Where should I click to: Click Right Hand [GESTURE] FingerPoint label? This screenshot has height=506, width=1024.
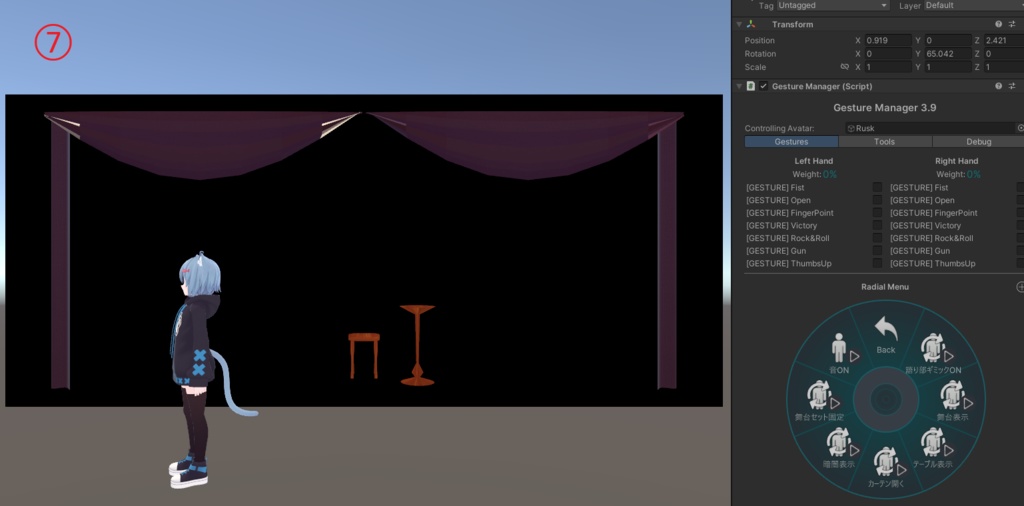934,213
